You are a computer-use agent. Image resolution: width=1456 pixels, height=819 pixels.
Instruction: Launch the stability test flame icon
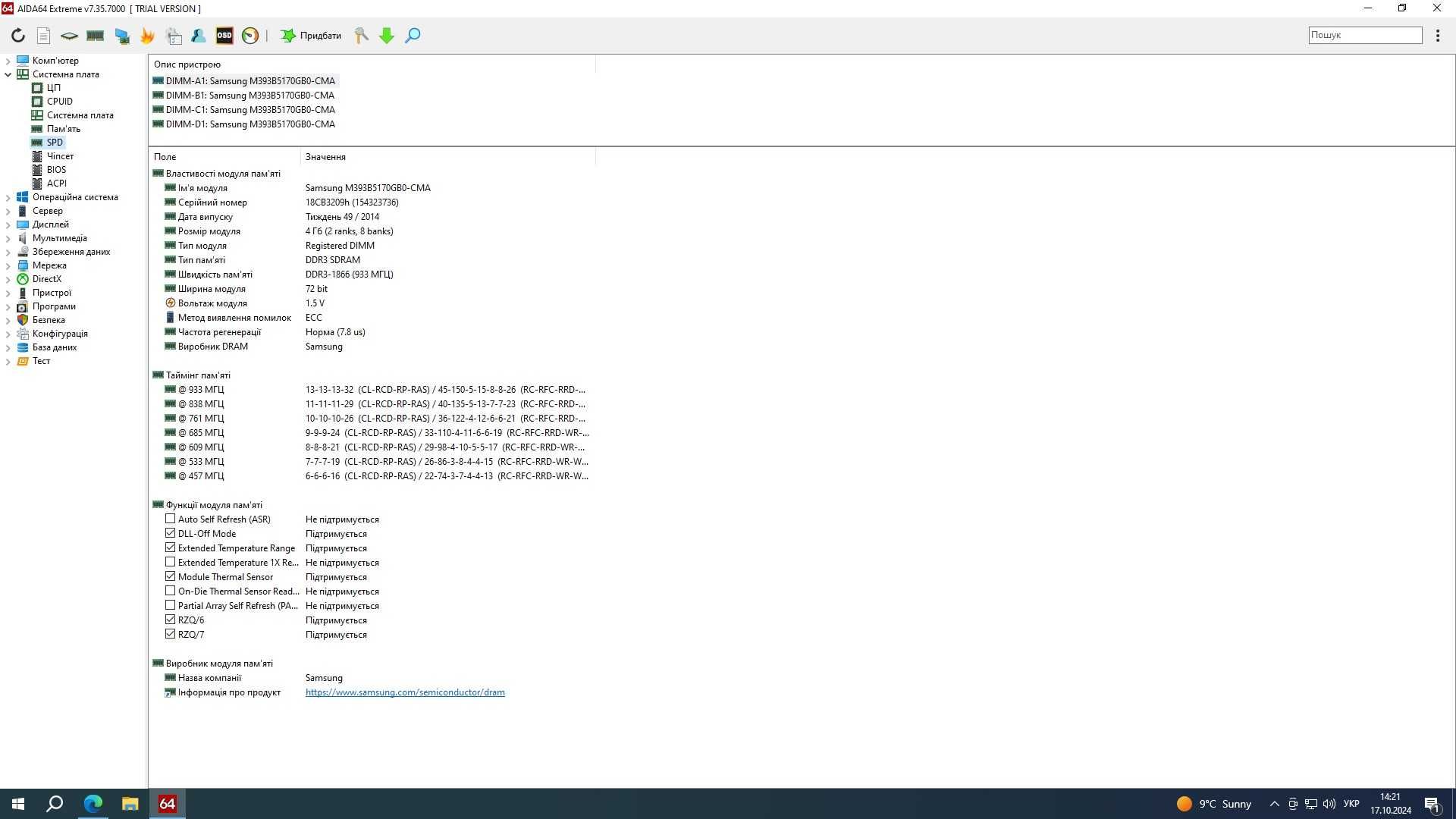[x=147, y=36]
